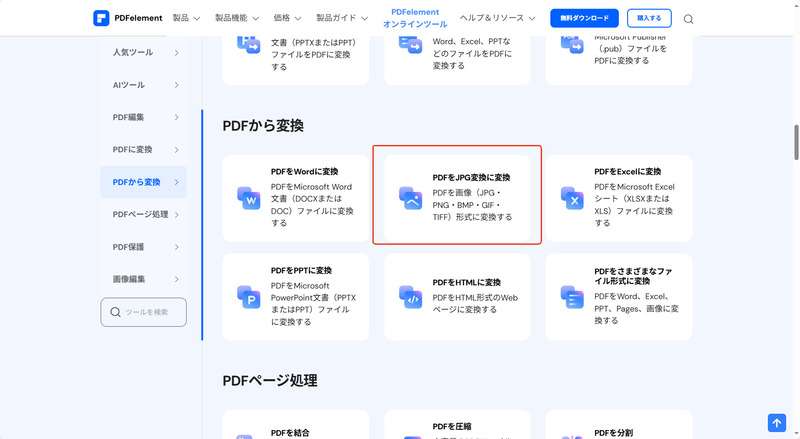
Task: Click the PDFelement logo icon
Action: point(101,18)
